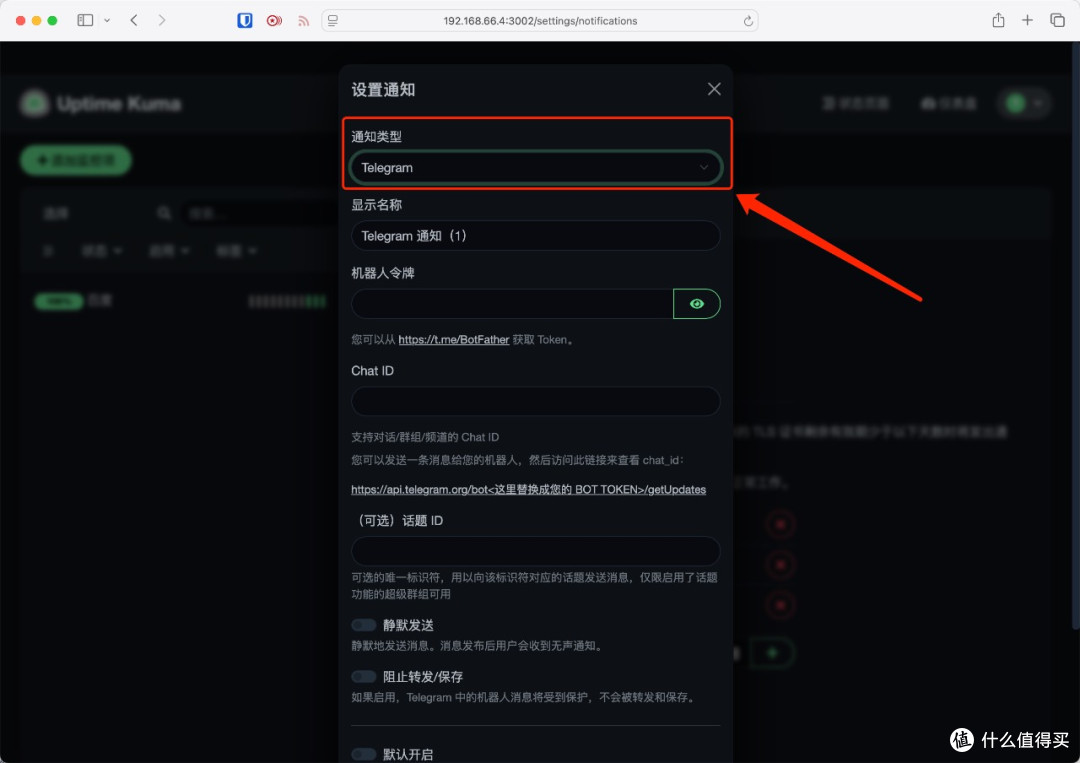This screenshot has height=763, width=1080.
Task: Open sidebar options chevron menu
Action: click(107, 21)
